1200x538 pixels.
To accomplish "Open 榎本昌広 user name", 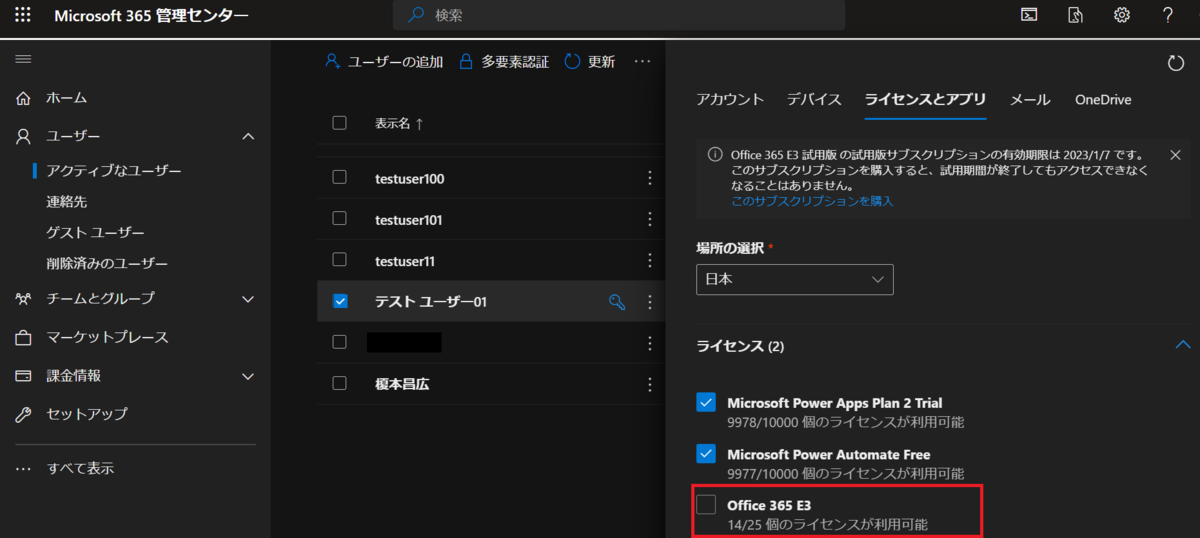I will 402,383.
